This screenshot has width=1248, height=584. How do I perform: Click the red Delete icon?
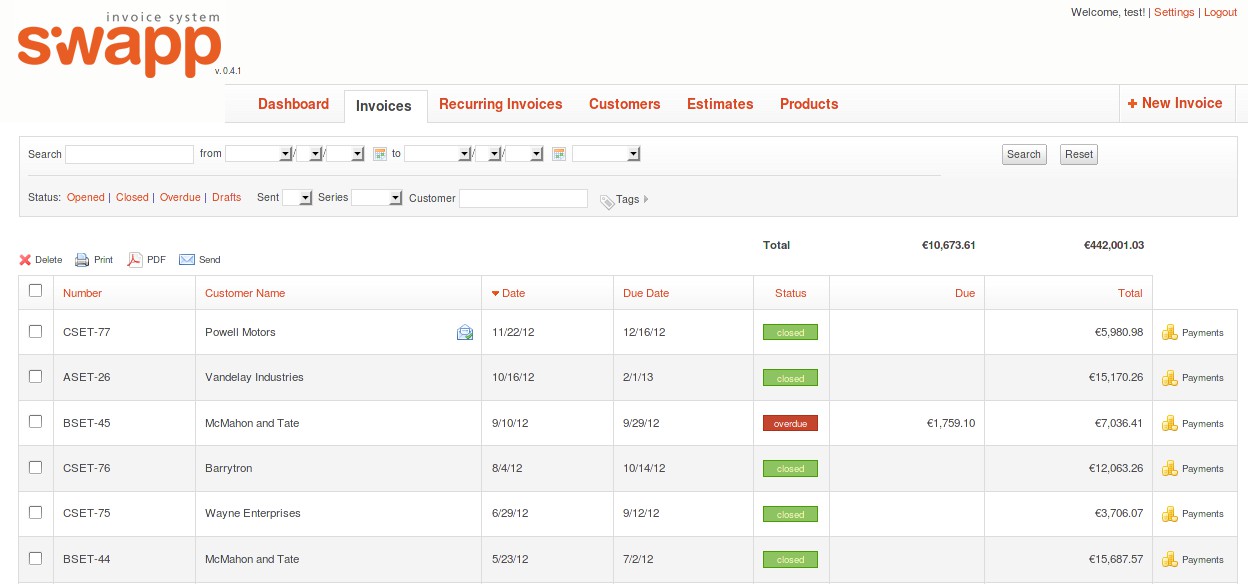25,260
